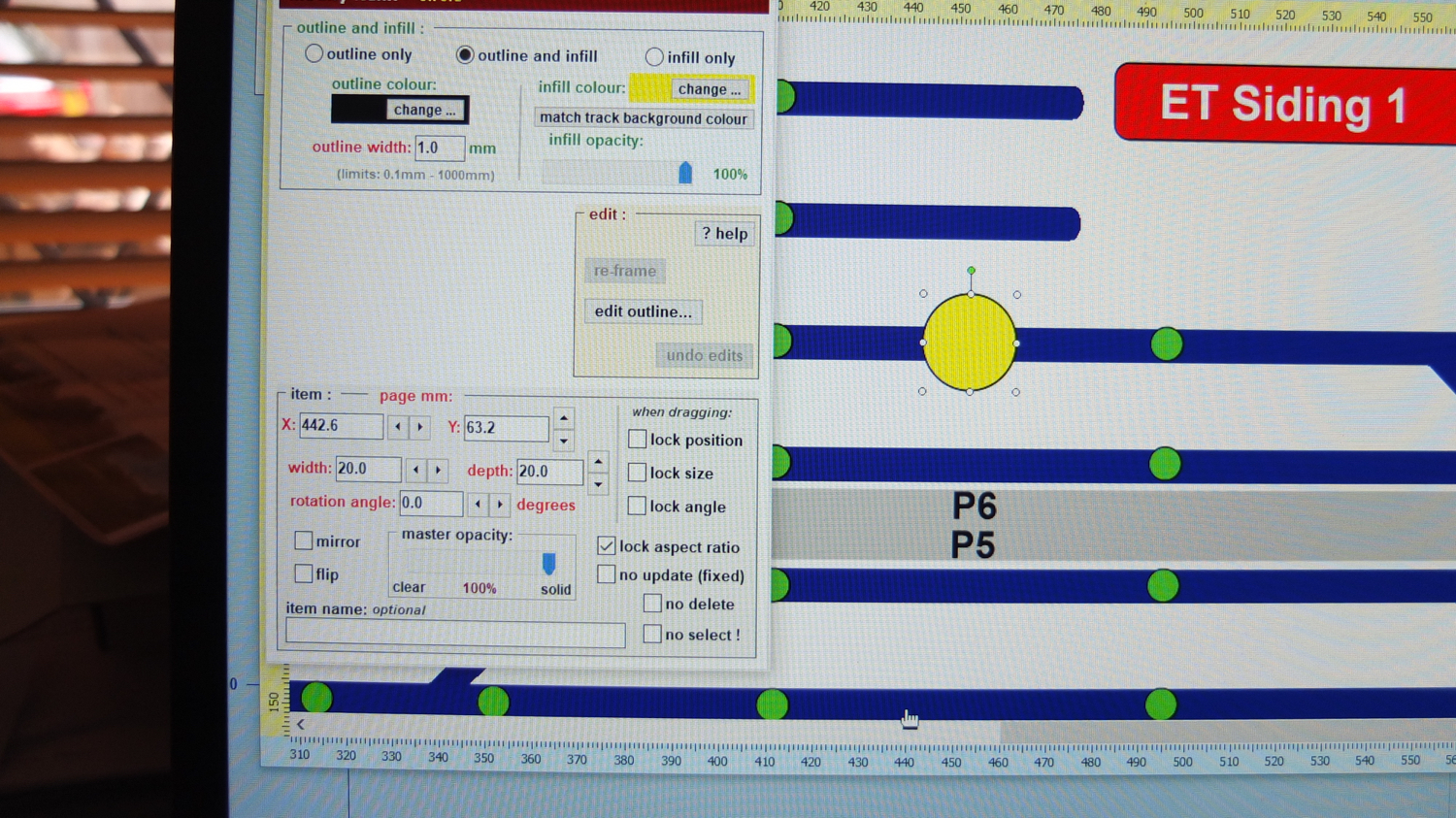Decrease rotation angle with left arrow

(x=478, y=505)
